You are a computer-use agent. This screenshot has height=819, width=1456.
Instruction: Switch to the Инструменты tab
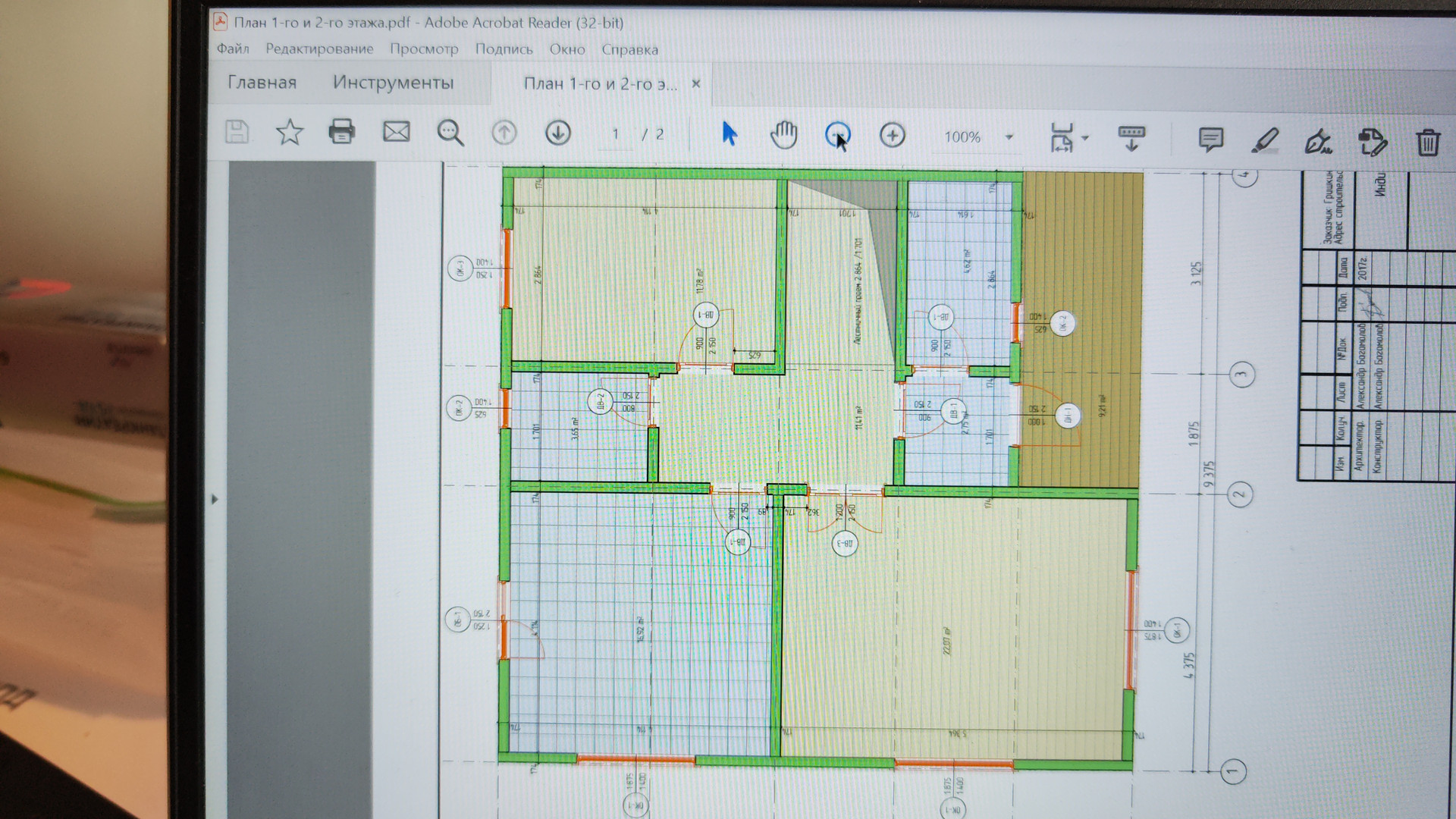(x=393, y=83)
